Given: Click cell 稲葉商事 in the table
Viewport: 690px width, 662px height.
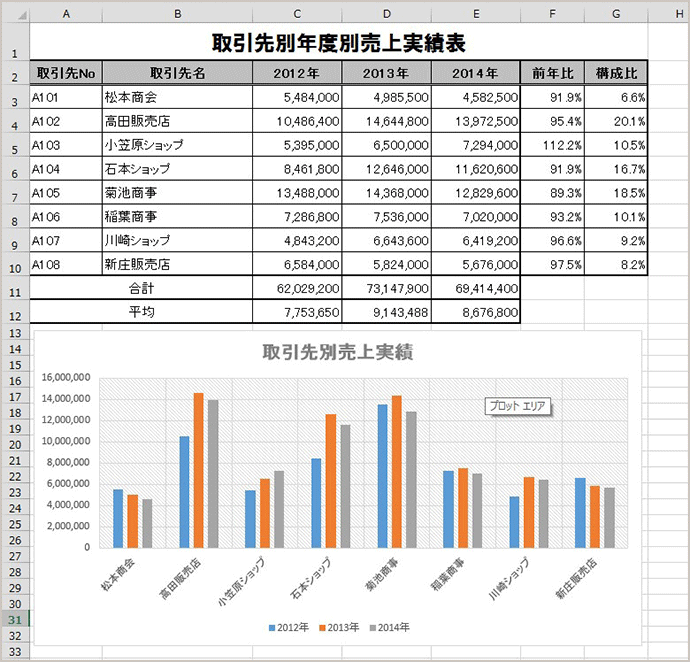Looking at the screenshot, I should coord(177,217).
